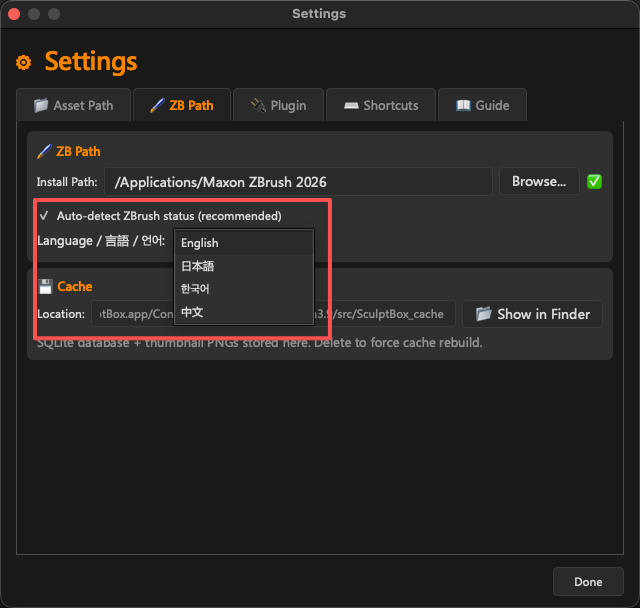Open the Shortcuts tab
Screen dimensions: 640x608
(x=381, y=105)
